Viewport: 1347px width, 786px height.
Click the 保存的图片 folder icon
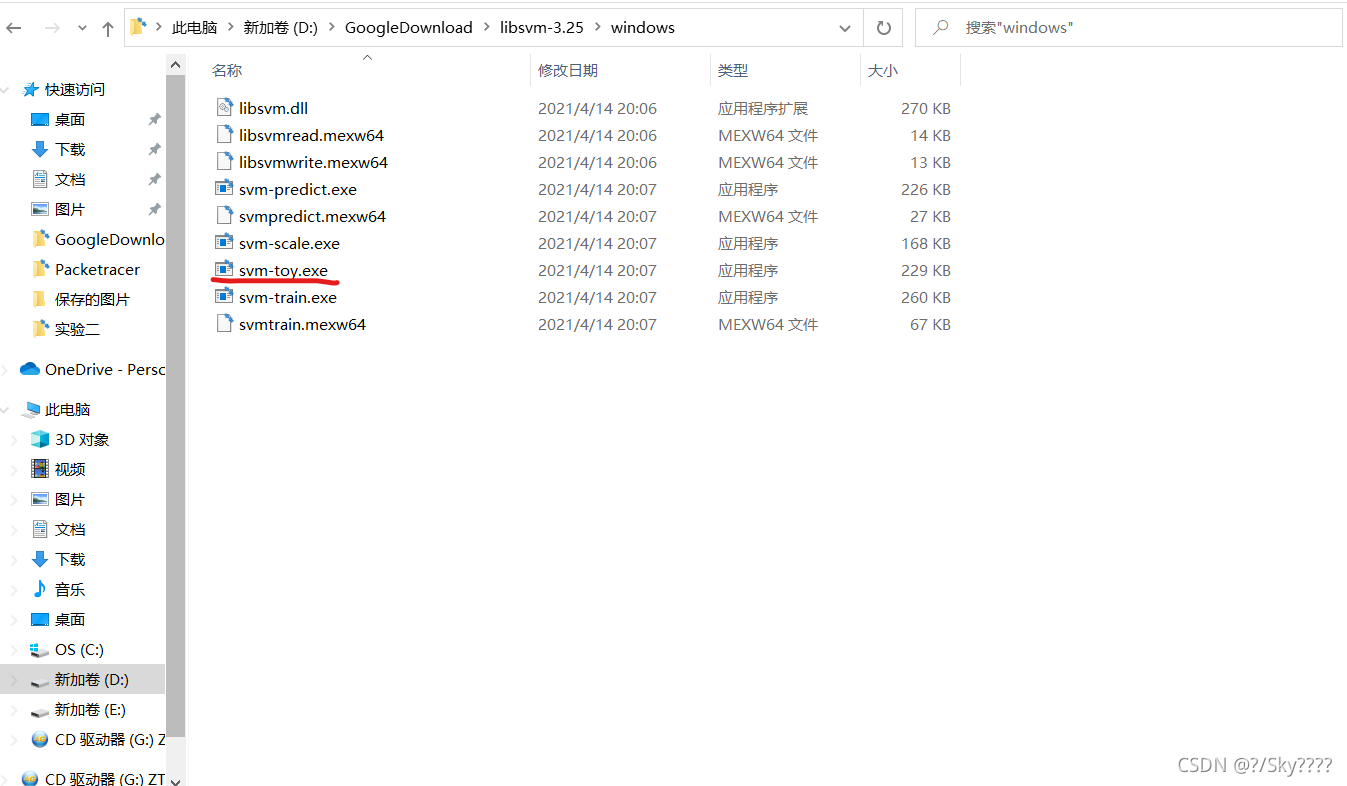(40, 299)
